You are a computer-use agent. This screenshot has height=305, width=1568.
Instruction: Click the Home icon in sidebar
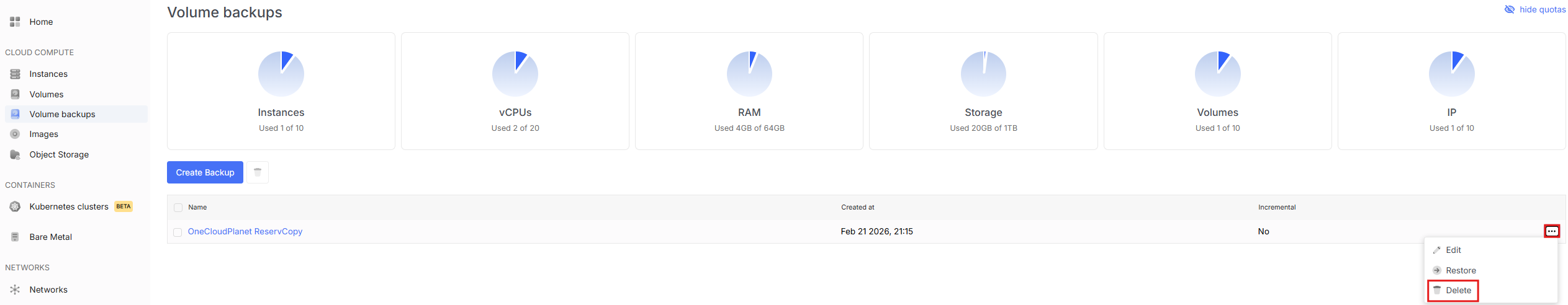pyautogui.click(x=15, y=22)
